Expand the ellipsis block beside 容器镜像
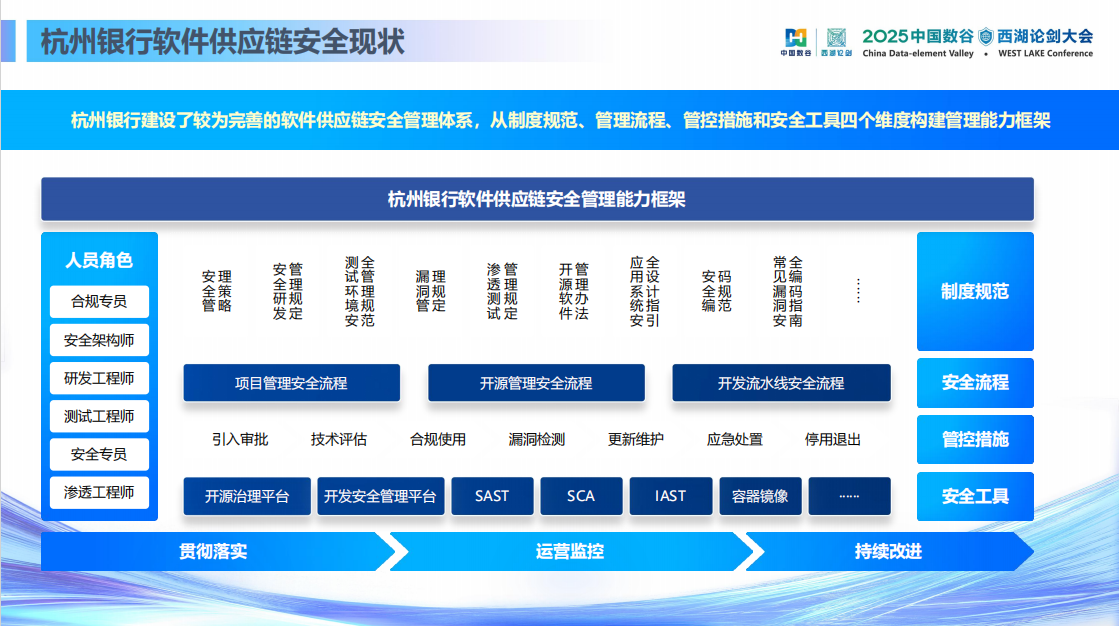 (850, 496)
